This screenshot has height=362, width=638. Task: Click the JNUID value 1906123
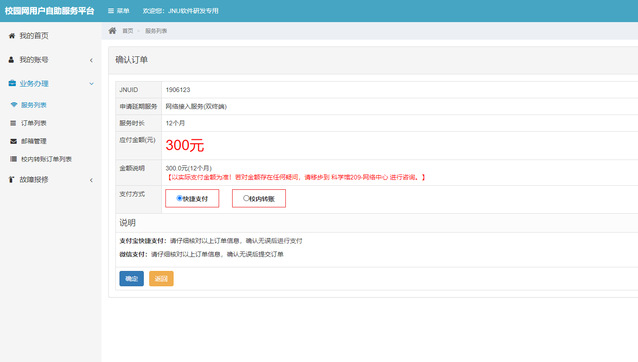point(178,90)
